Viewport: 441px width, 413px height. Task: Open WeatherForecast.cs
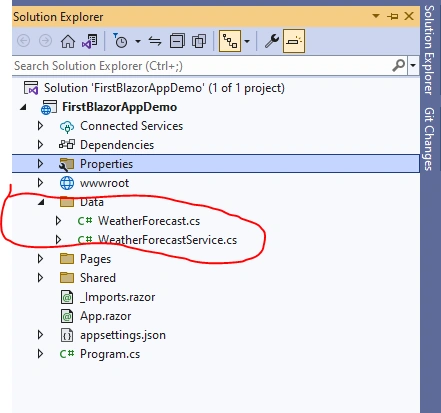(149, 221)
